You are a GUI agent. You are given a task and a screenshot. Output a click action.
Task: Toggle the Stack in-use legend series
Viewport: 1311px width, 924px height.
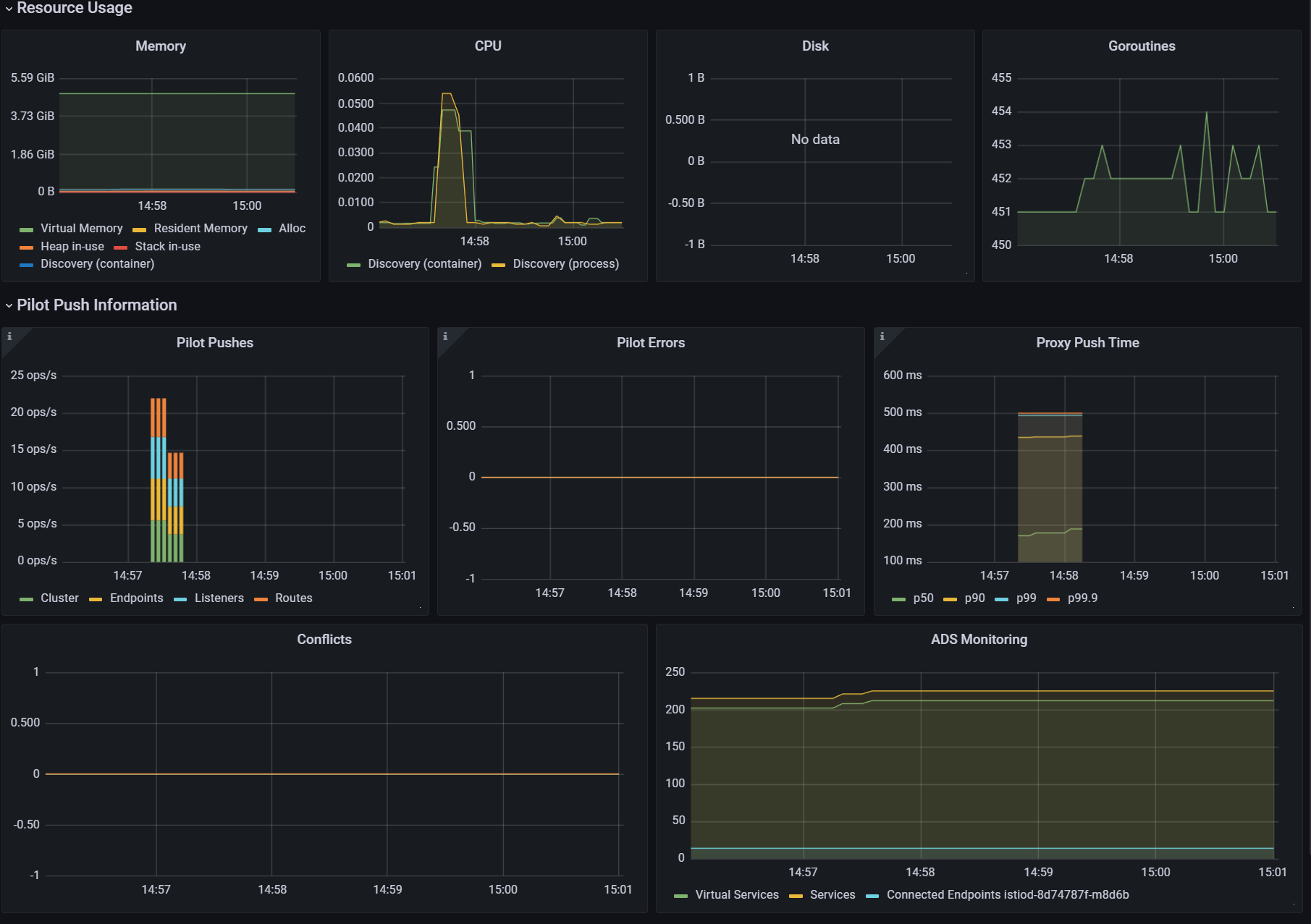167,247
